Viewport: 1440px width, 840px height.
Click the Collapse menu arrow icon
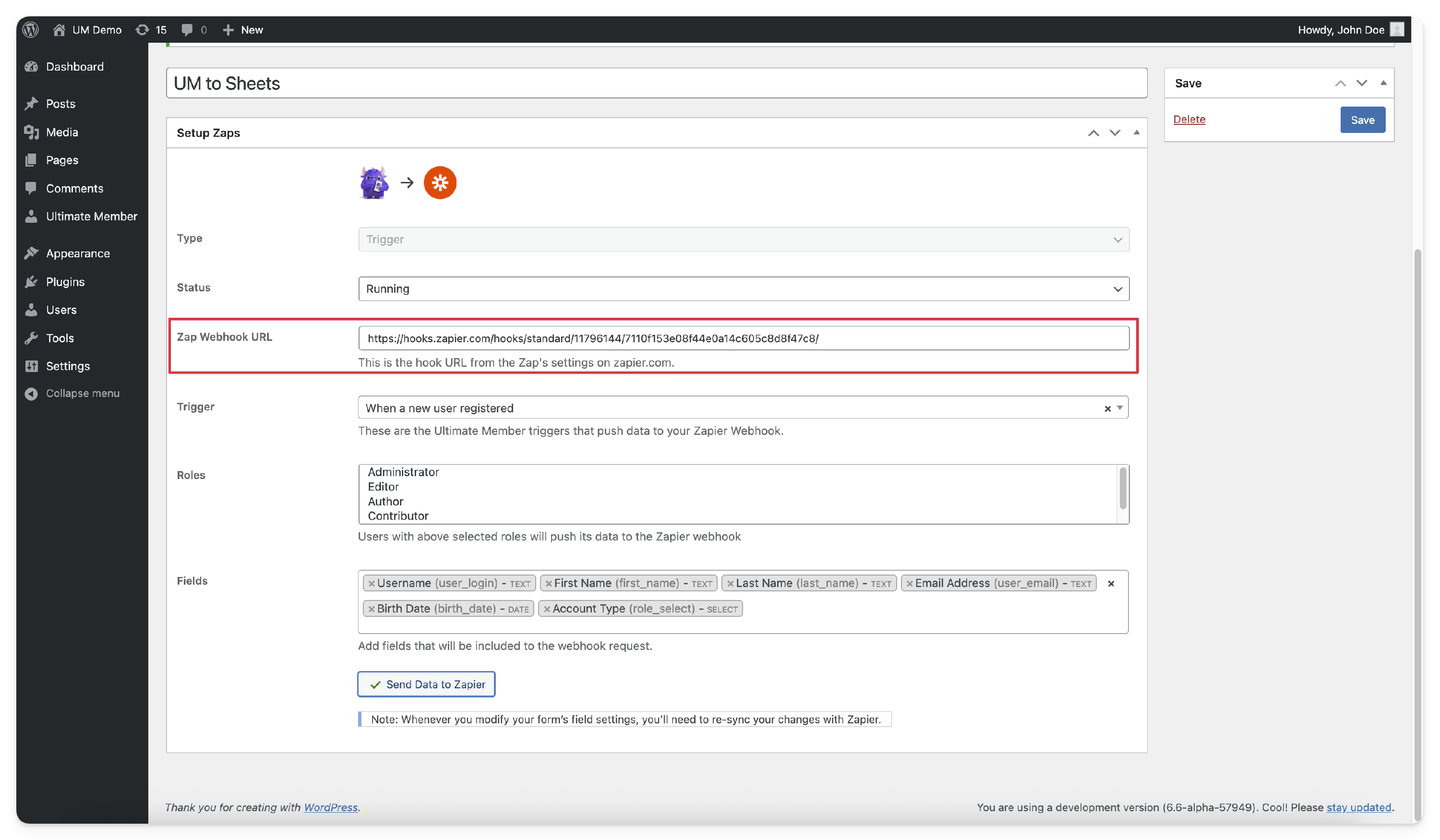click(x=31, y=393)
